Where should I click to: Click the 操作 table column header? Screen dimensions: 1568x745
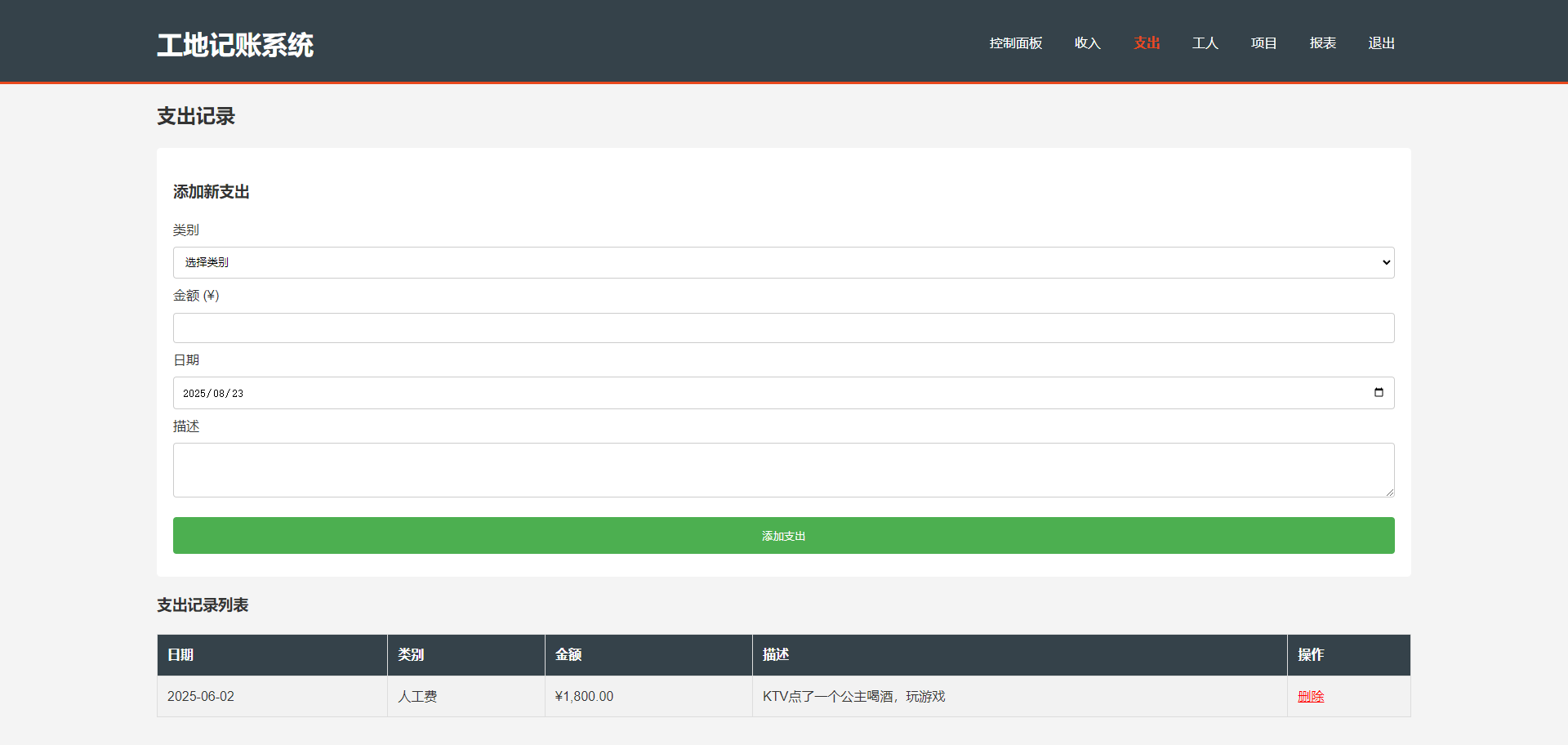pos(1349,655)
